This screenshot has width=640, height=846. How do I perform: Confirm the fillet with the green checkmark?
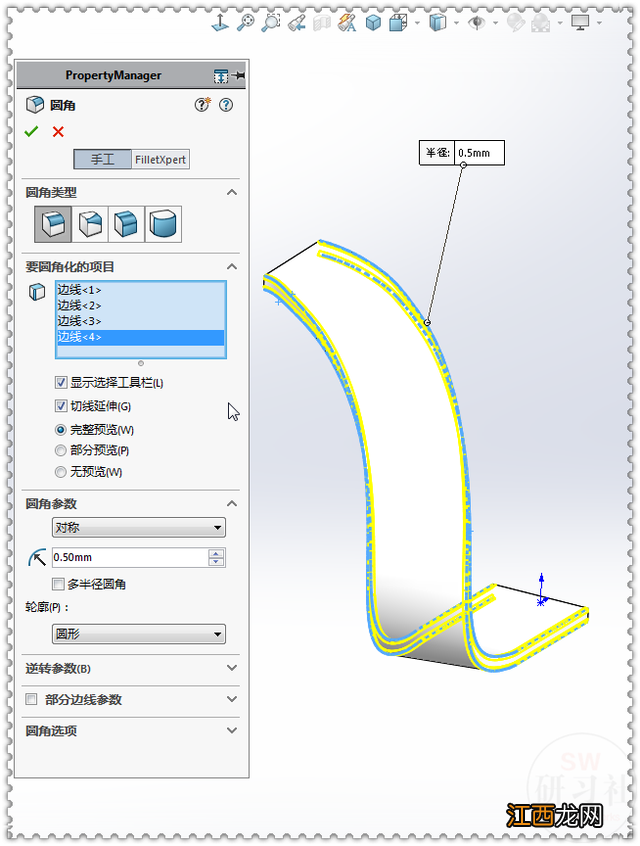31,131
